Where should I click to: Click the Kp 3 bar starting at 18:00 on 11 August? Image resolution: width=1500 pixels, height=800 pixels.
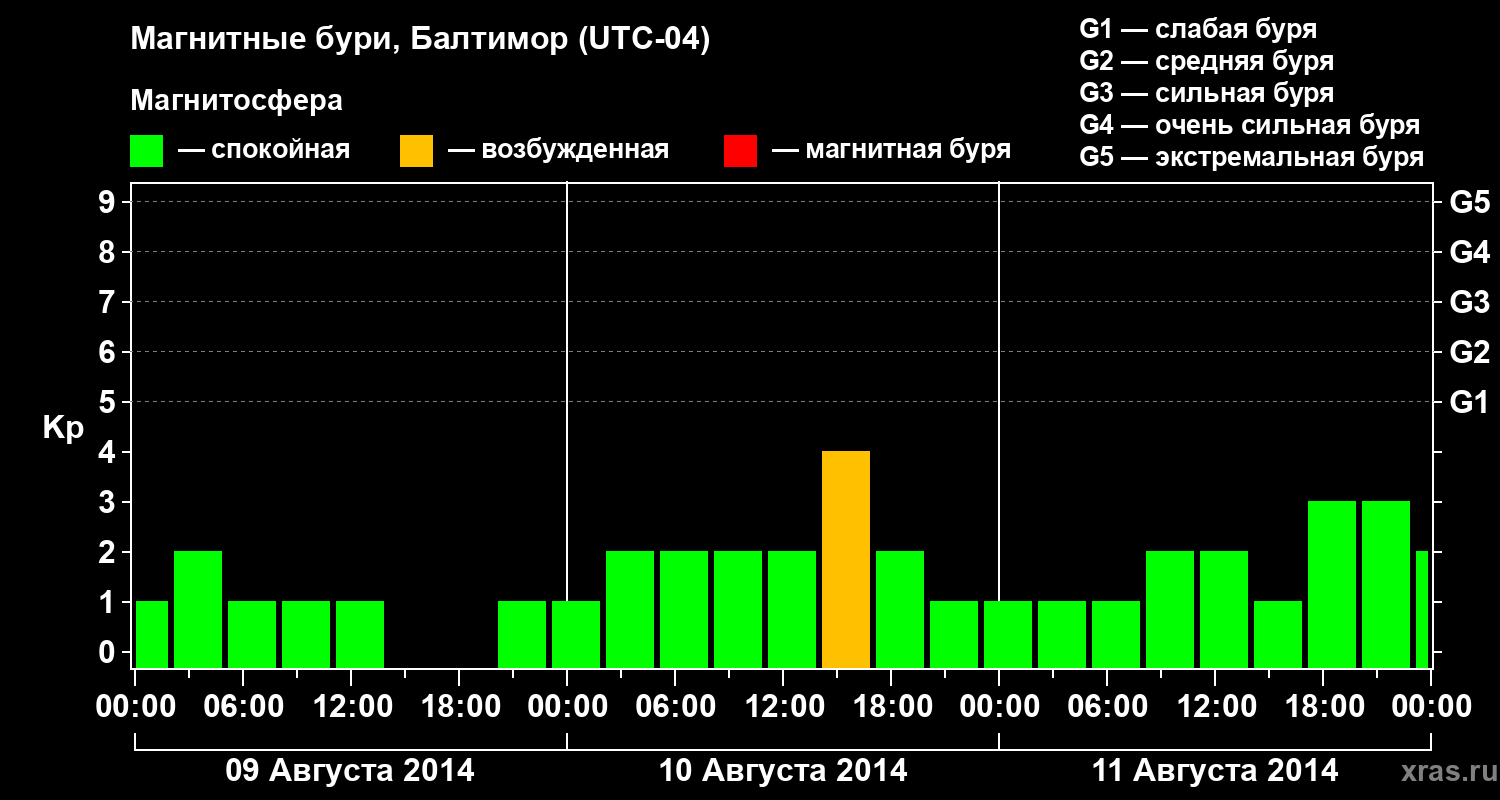point(1332,585)
